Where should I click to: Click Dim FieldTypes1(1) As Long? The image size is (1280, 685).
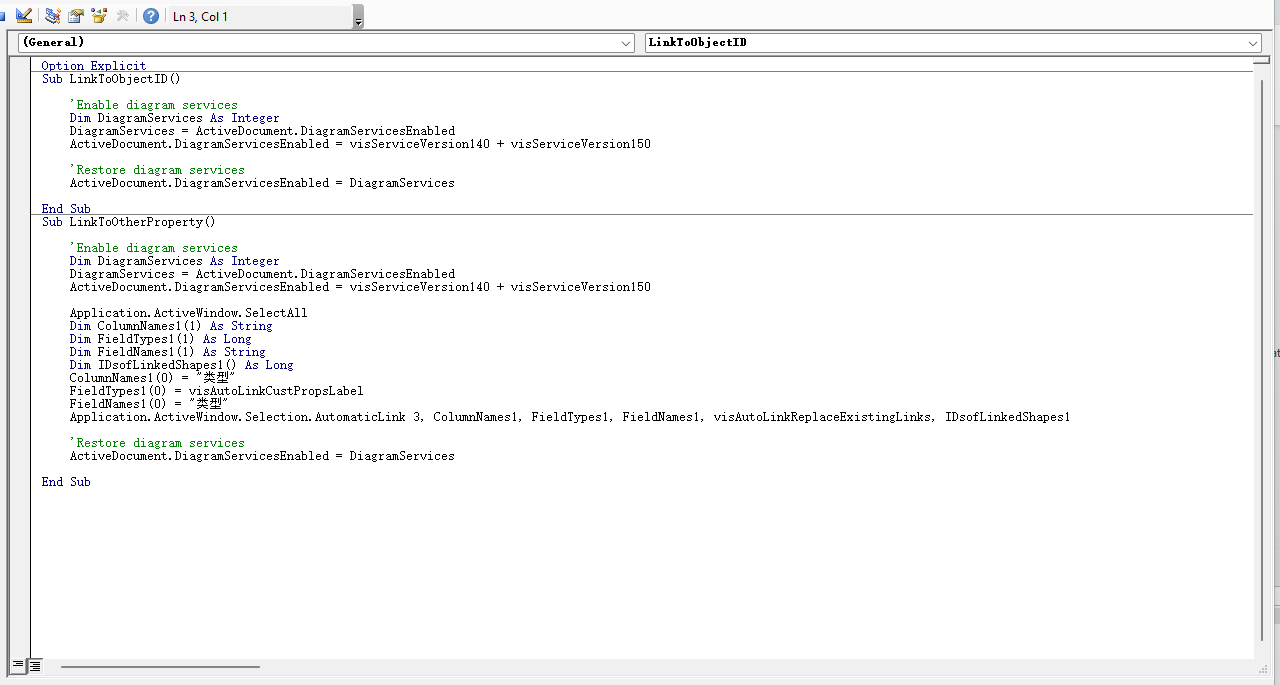(x=161, y=339)
